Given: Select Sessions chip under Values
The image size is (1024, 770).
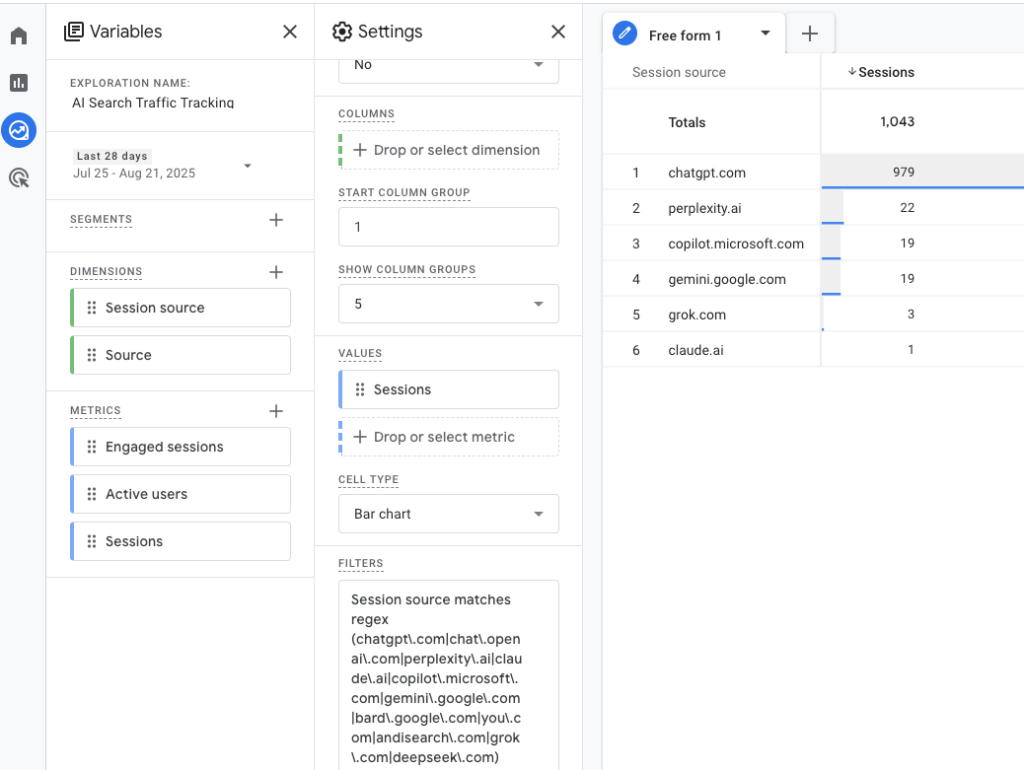Looking at the screenshot, I should coord(449,389).
